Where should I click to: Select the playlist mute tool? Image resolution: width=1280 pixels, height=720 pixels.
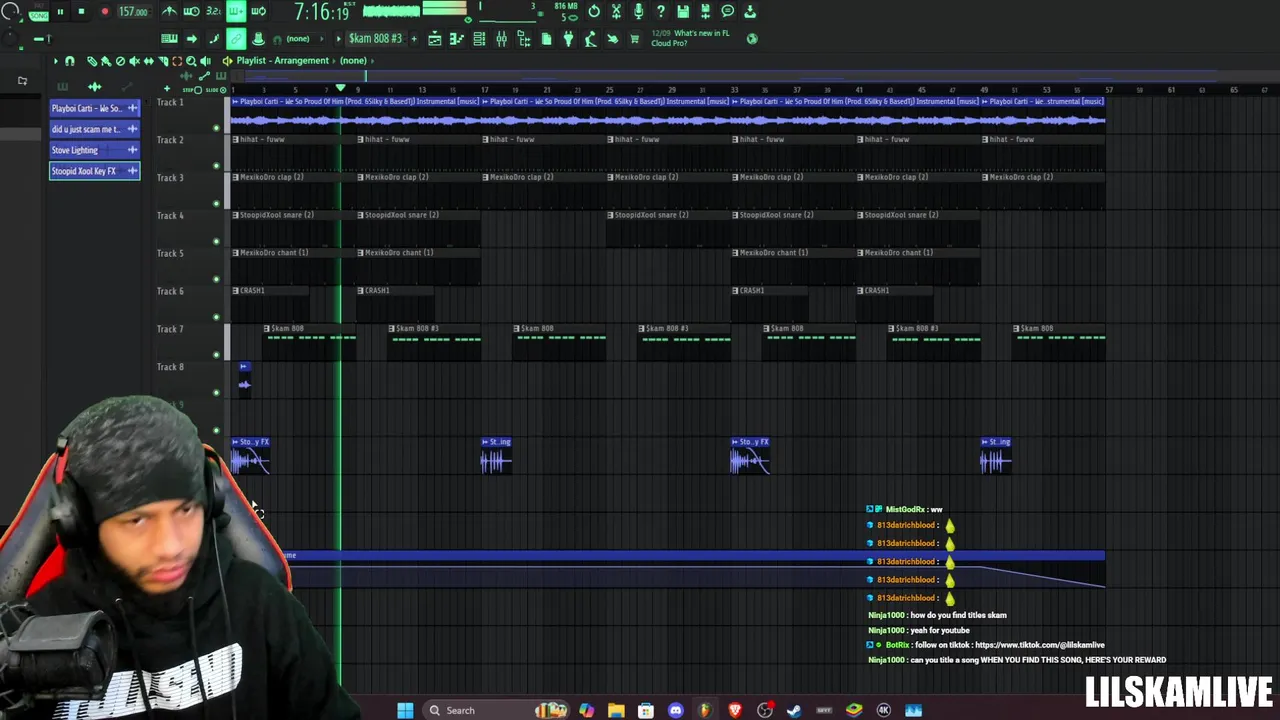[134, 61]
